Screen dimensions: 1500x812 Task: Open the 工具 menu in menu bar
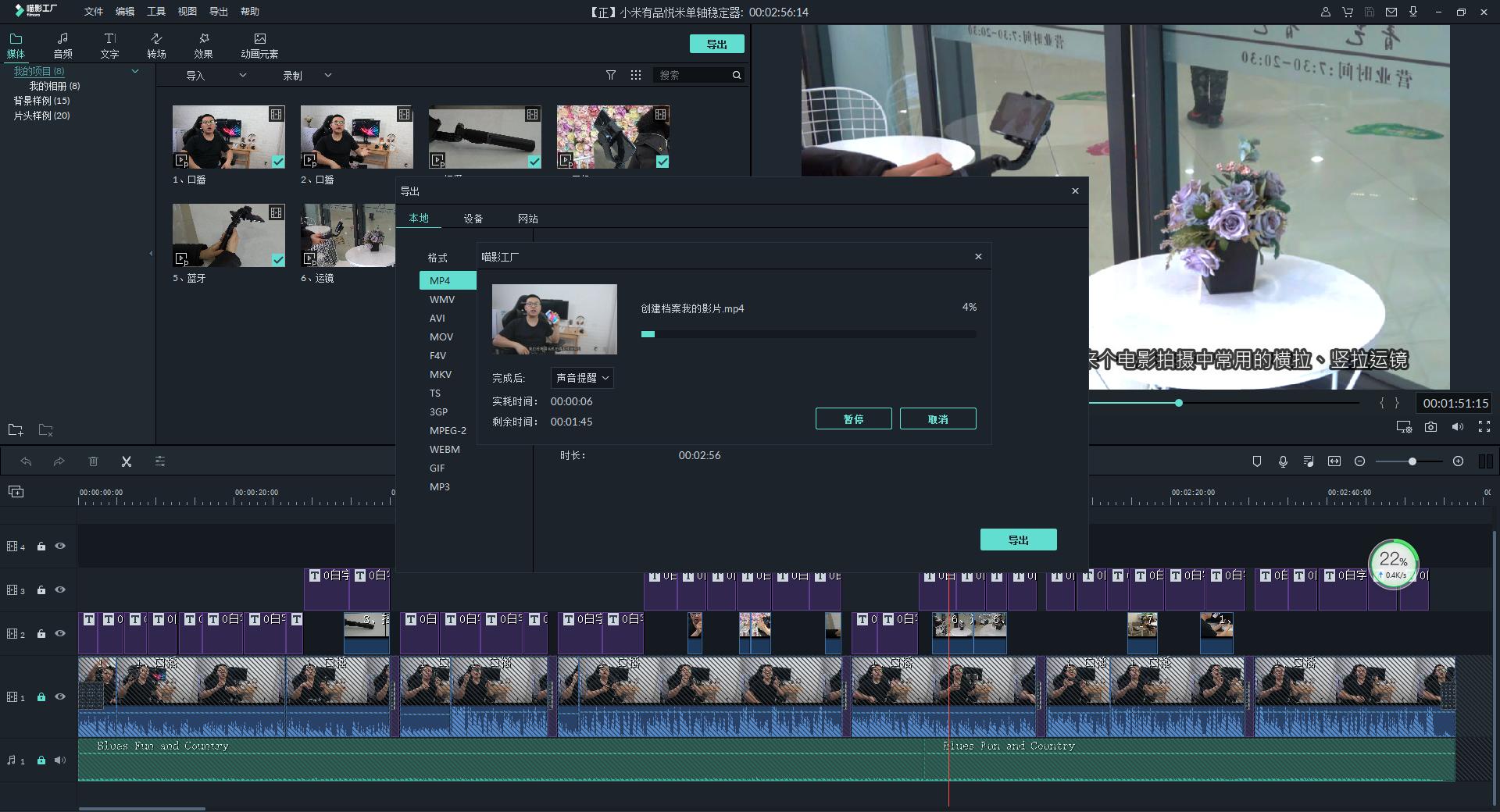156,12
